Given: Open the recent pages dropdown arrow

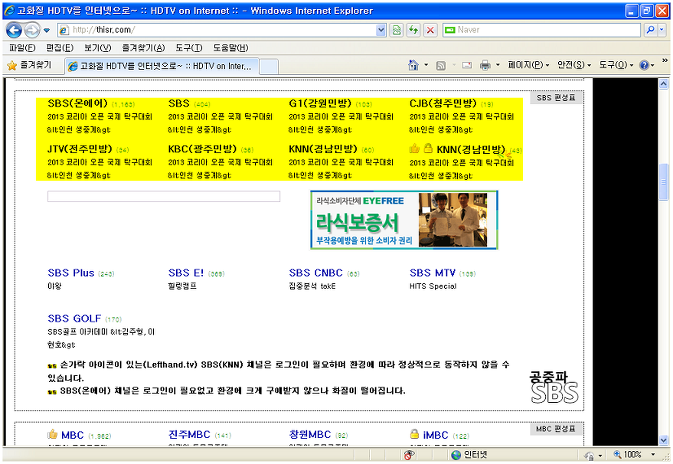Looking at the screenshot, I should tap(47, 30).
